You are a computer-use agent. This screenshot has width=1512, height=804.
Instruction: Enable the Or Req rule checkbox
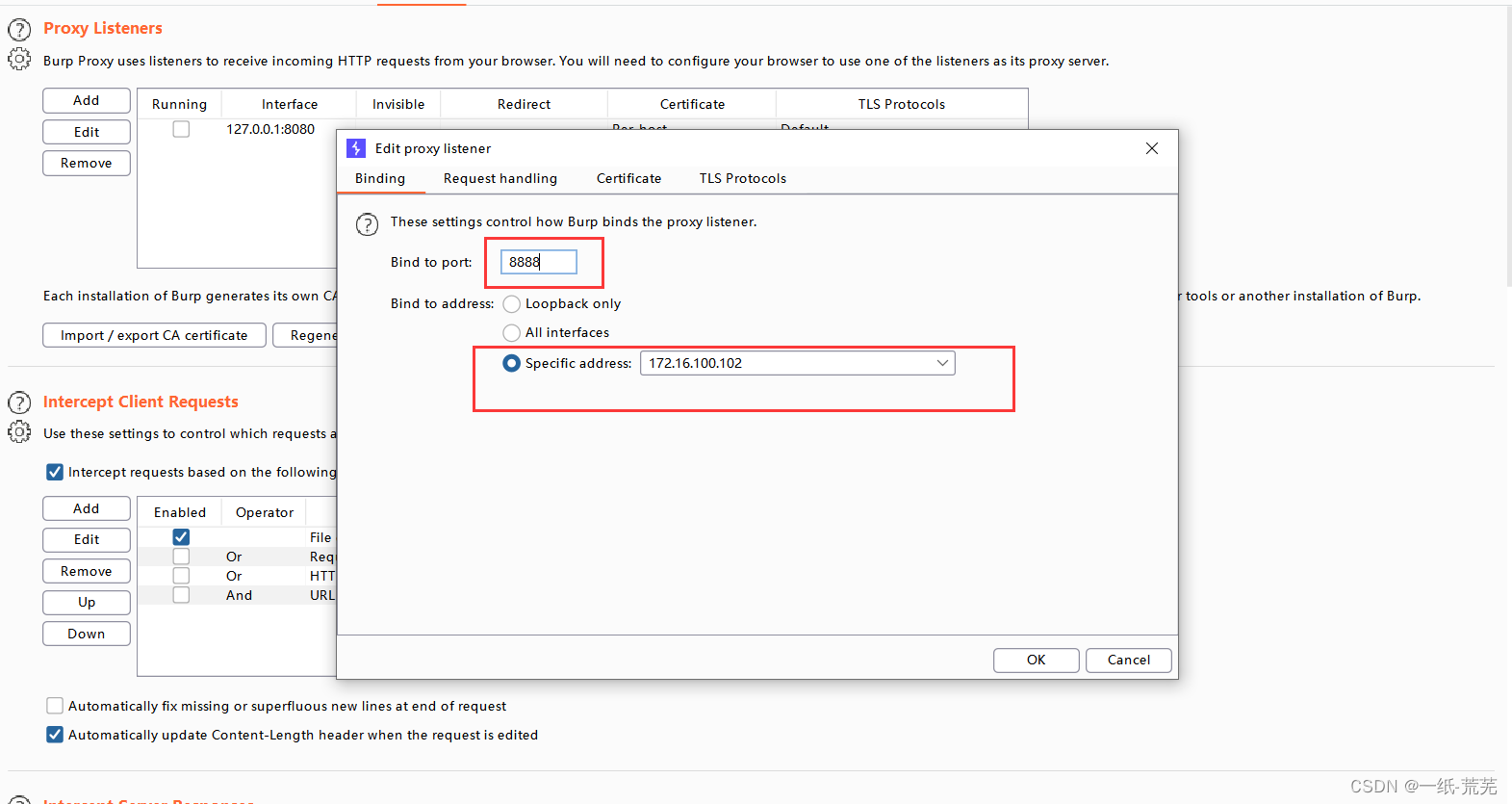tap(181, 557)
